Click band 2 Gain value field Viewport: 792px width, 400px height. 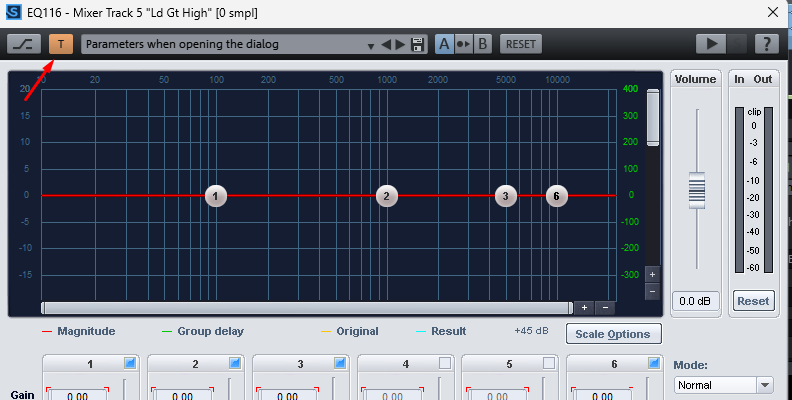click(x=182, y=394)
